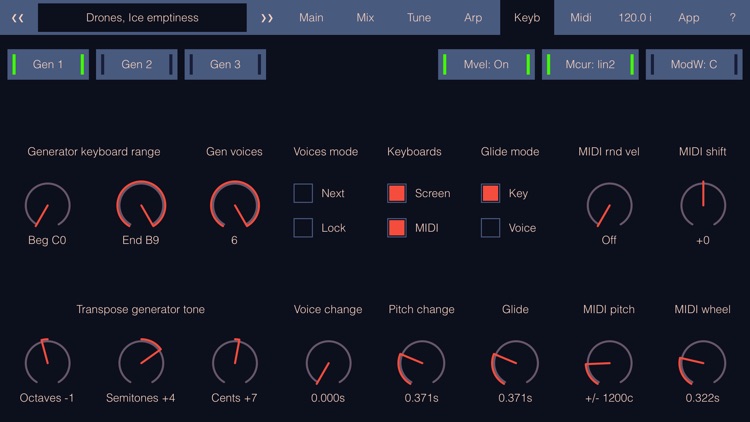Adjust the End B9 range knob
750x422 pixels.
tap(141, 205)
